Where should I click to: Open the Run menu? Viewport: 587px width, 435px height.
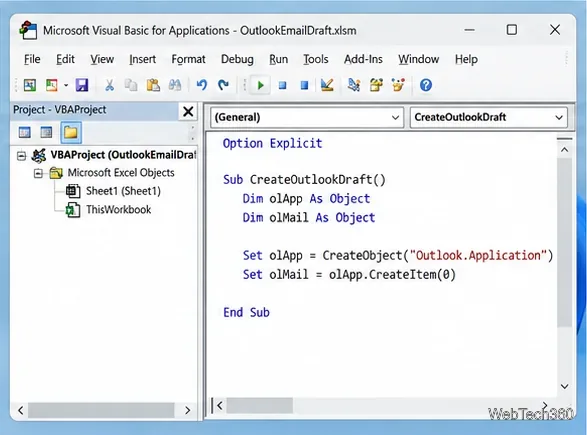(x=279, y=59)
